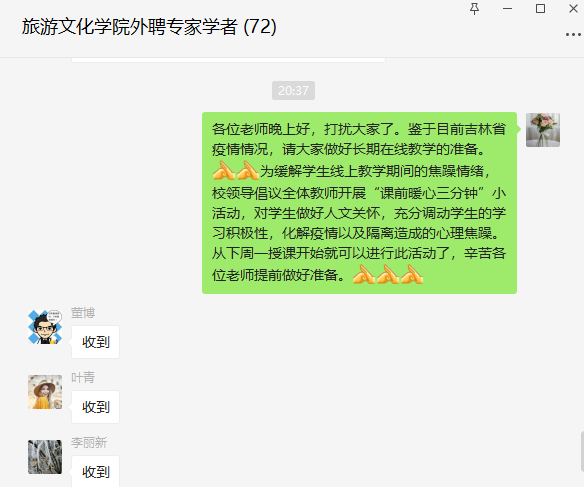Click the chat scrollbar thumb at right
The height and width of the screenshot is (487, 584).
click(x=582, y=451)
